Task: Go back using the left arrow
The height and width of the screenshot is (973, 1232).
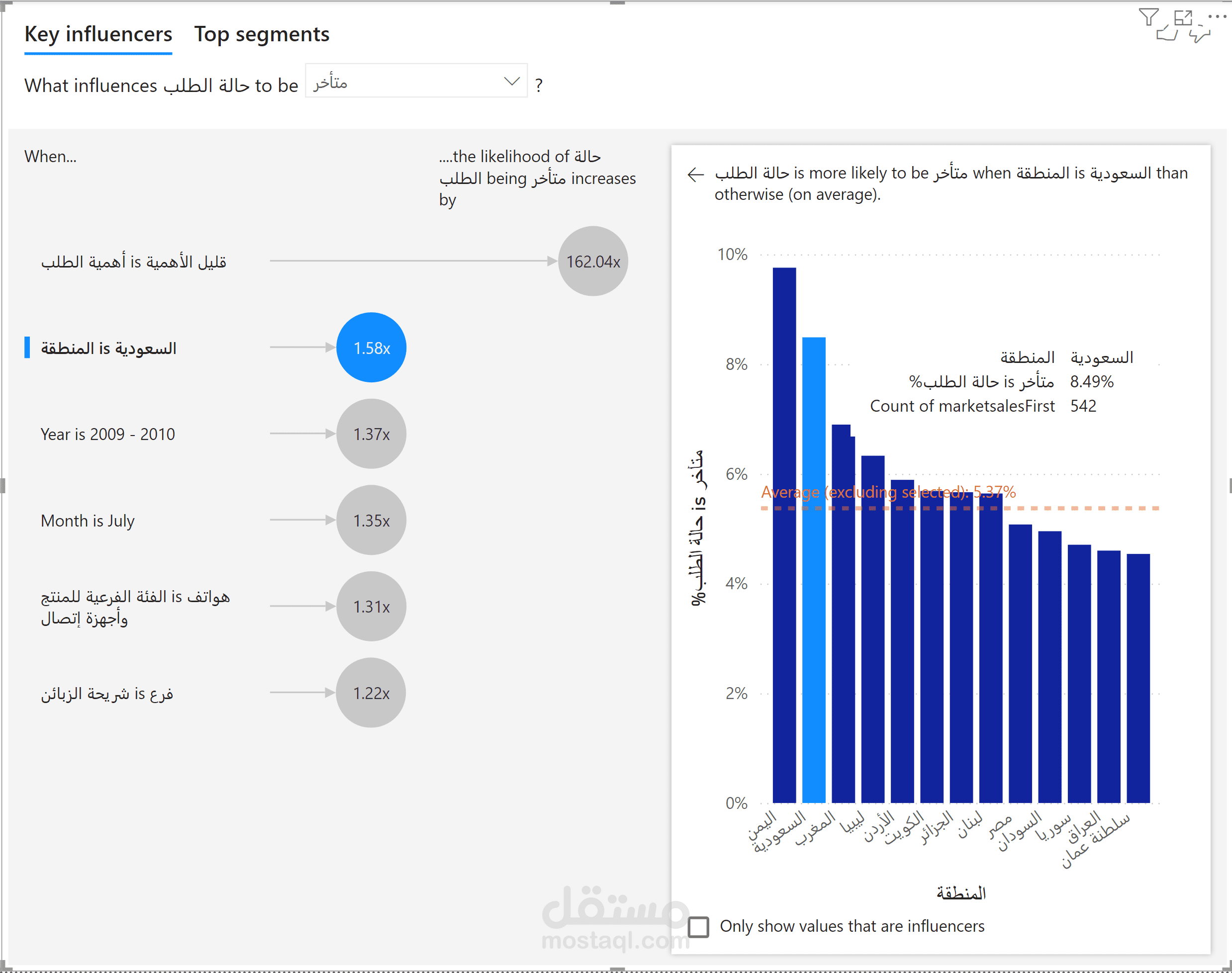Action: pyautogui.click(x=696, y=175)
